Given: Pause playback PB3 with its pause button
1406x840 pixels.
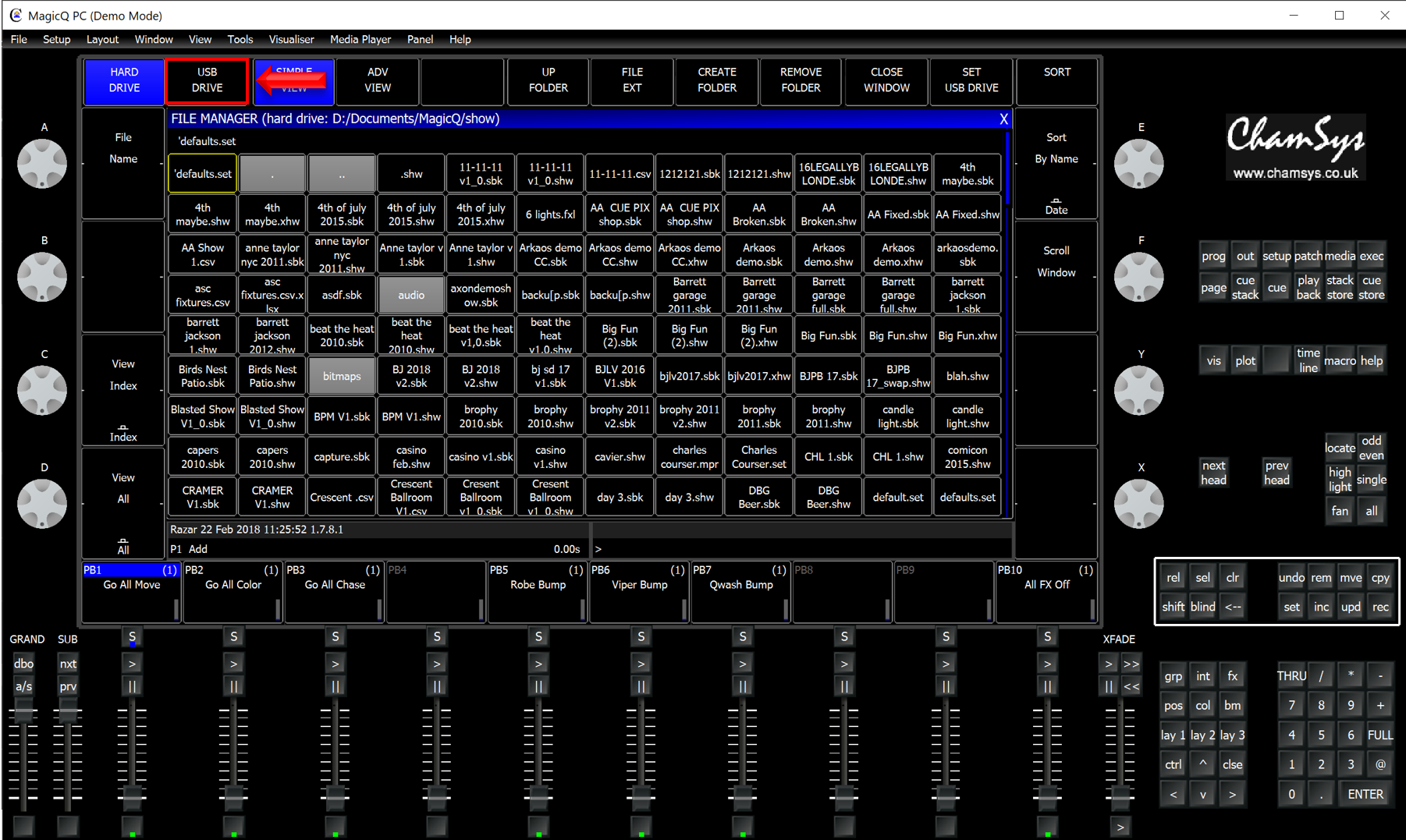Looking at the screenshot, I should [336, 686].
